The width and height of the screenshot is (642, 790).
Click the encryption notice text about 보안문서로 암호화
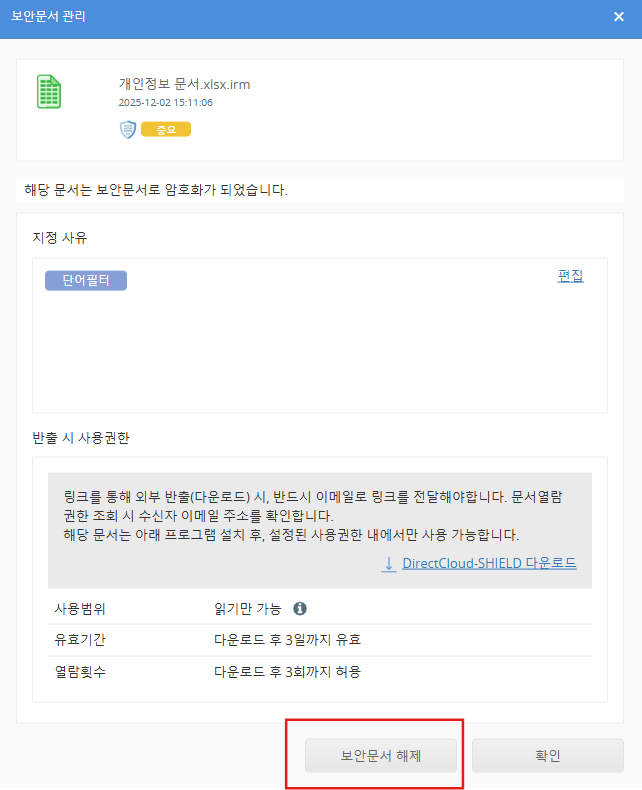(x=156, y=190)
